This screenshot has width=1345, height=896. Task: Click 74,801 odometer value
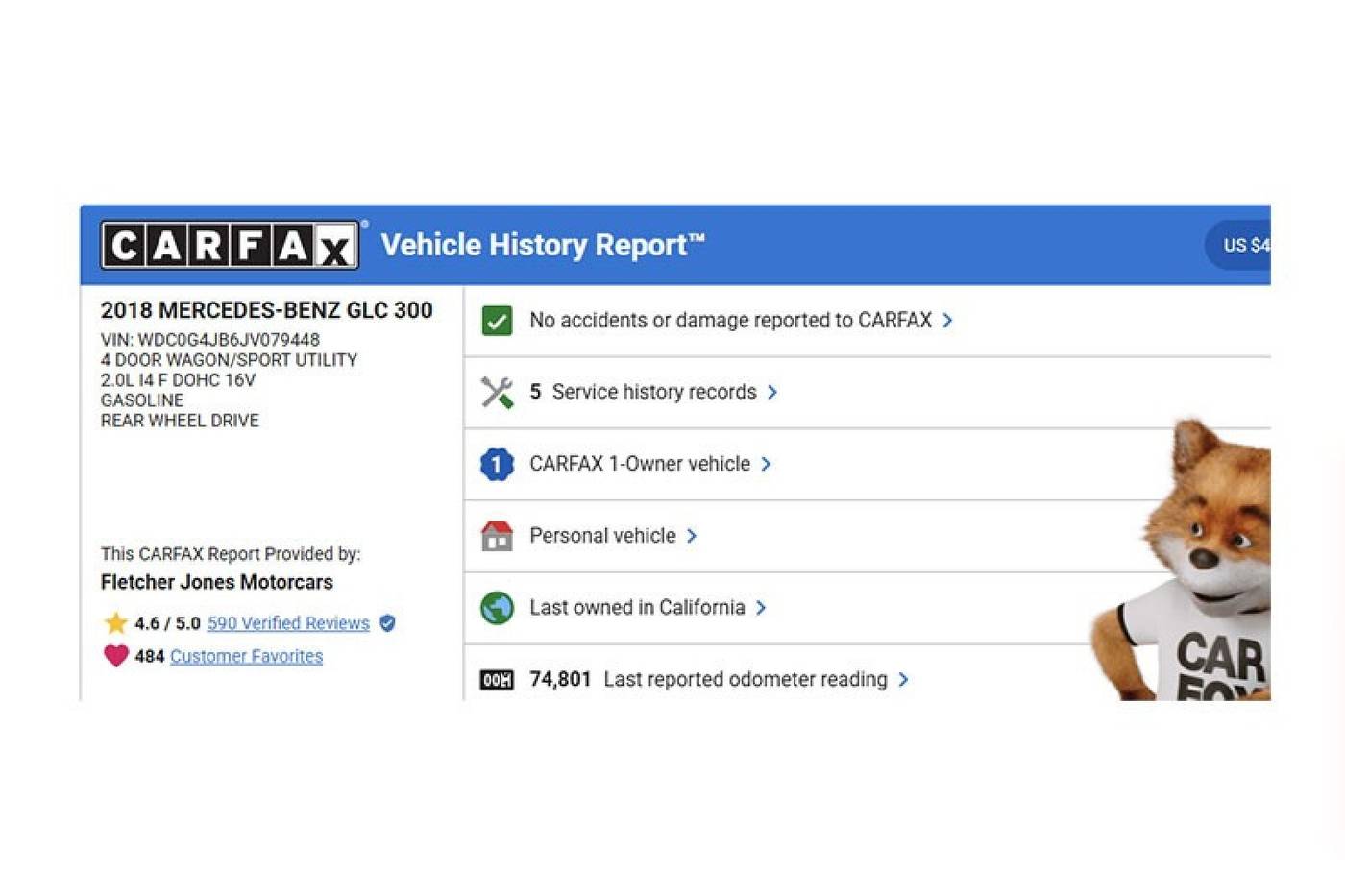click(x=560, y=680)
